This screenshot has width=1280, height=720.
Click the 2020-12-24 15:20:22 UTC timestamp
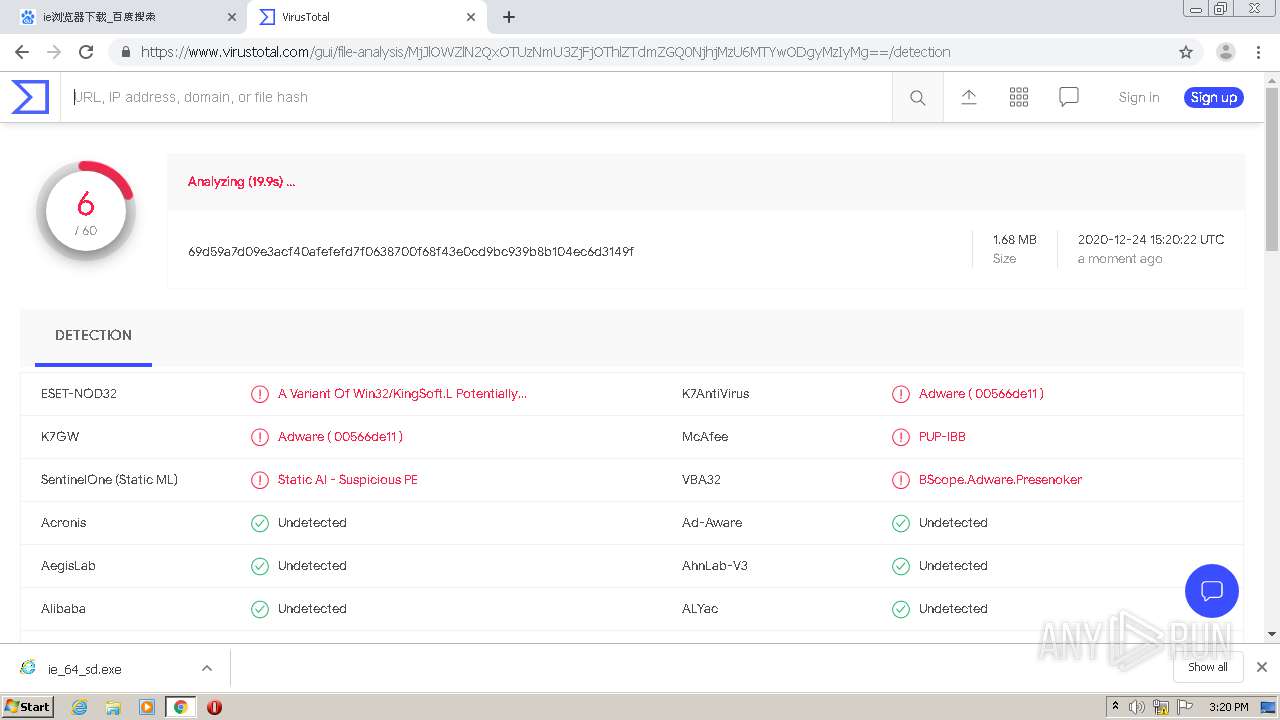point(1151,240)
